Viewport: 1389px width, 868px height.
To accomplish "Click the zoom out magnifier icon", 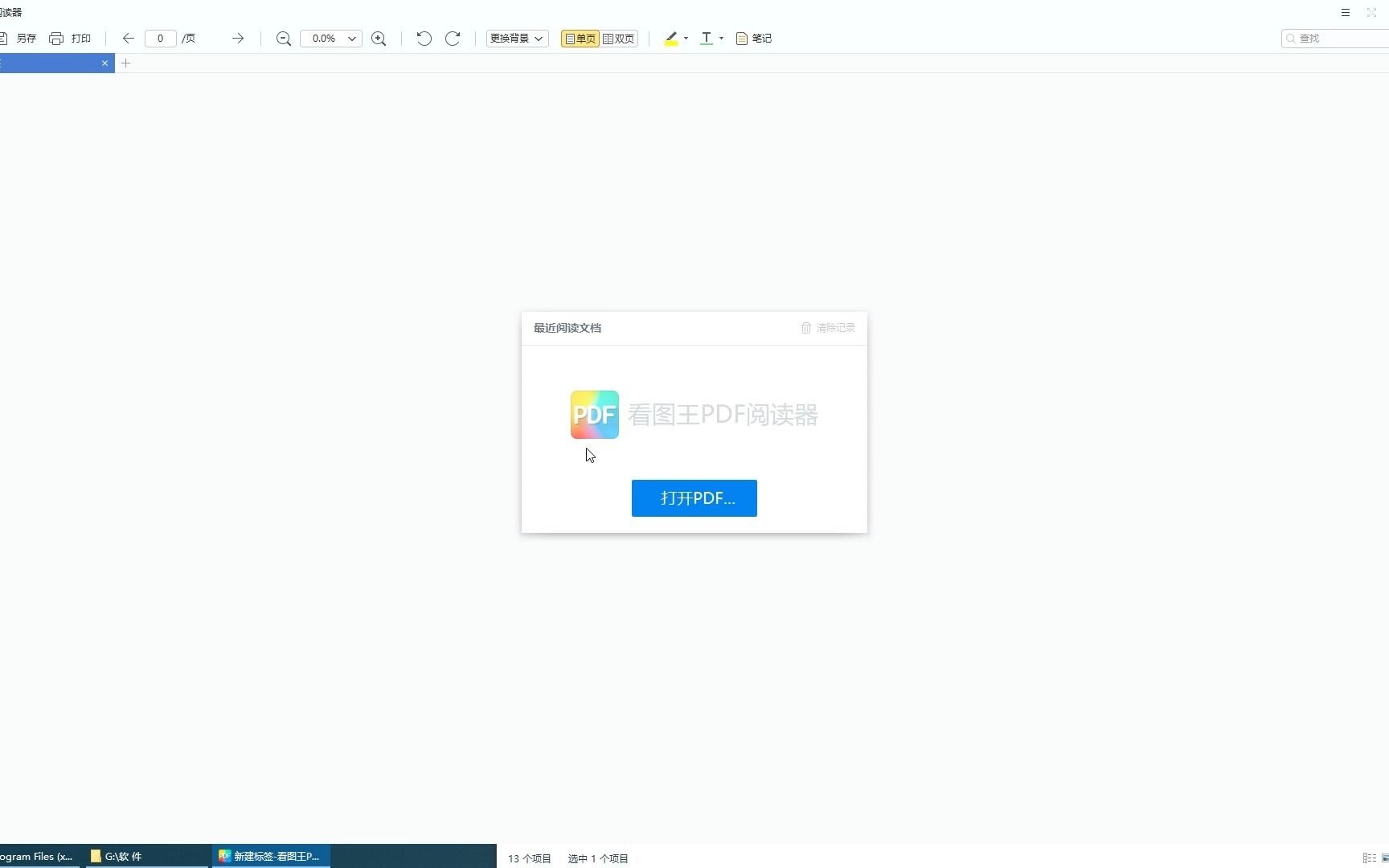I will click(283, 39).
